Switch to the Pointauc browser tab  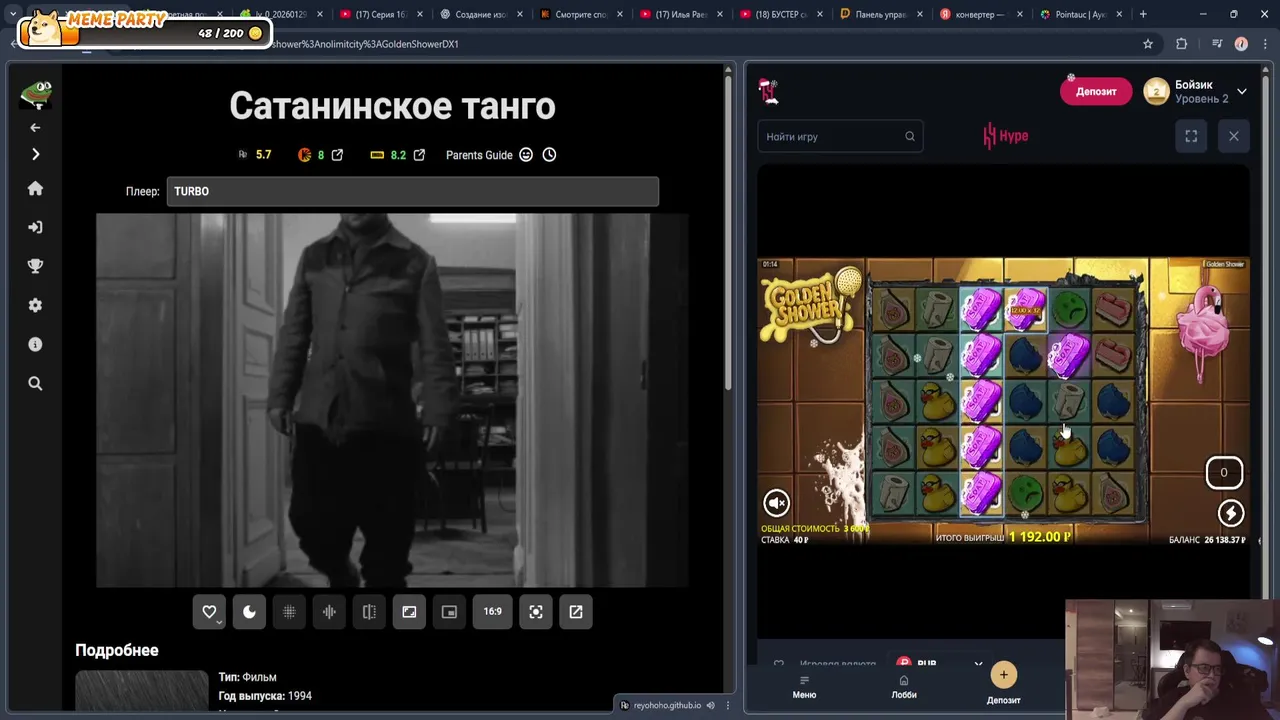1082,14
